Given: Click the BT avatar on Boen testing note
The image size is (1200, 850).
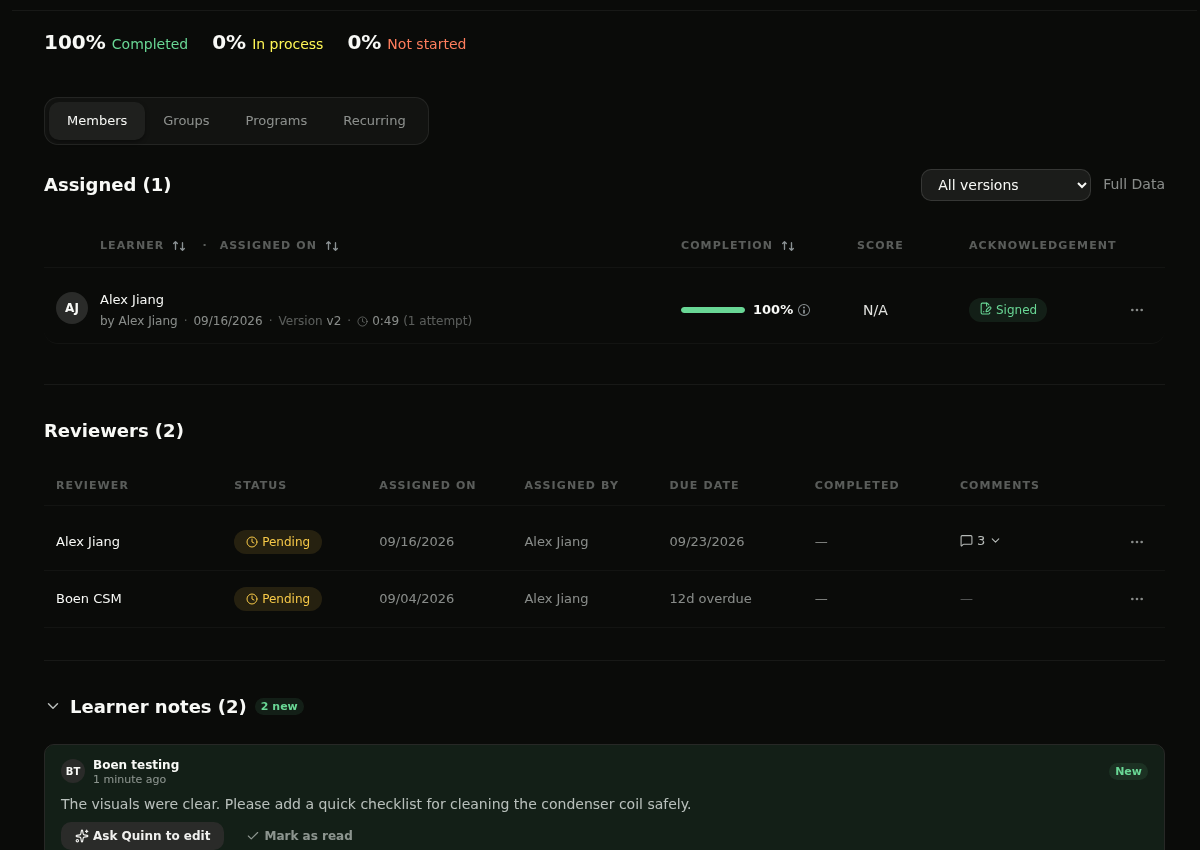Looking at the screenshot, I should 73,771.
